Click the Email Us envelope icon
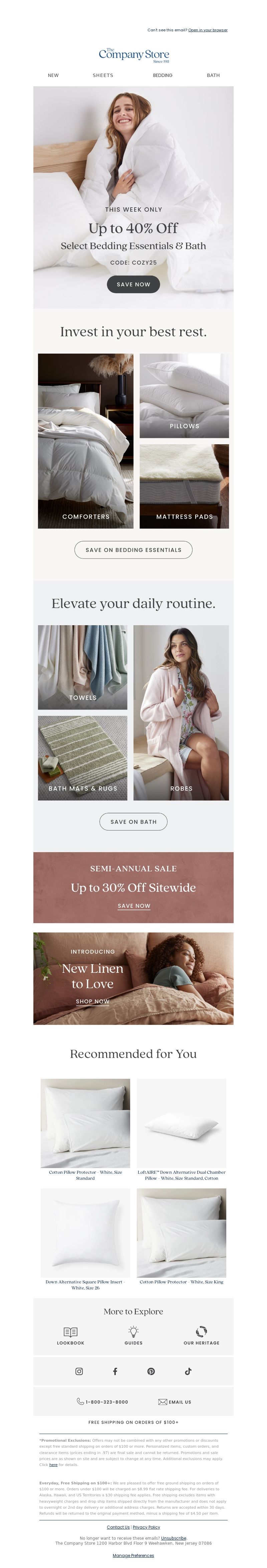The height and width of the screenshot is (1568, 267). click(x=162, y=1402)
